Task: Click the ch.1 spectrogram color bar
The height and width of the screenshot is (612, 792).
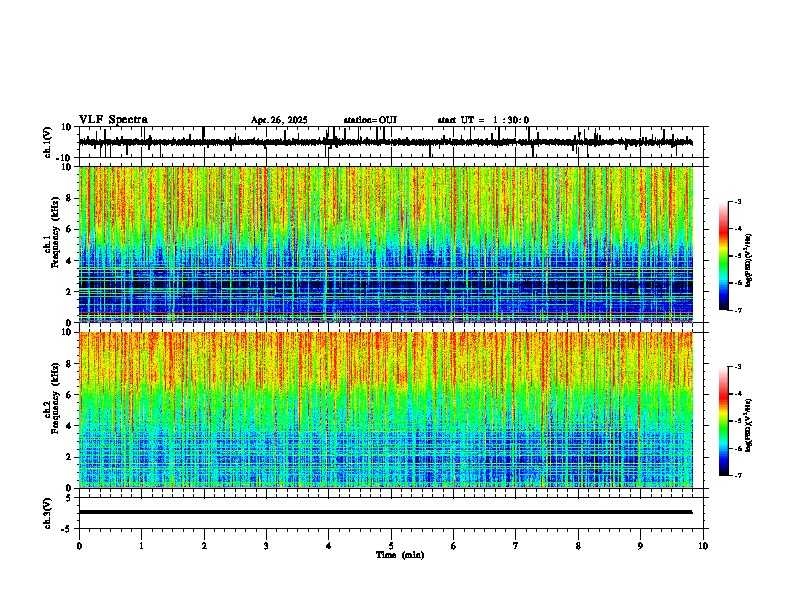Action: coord(724,256)
